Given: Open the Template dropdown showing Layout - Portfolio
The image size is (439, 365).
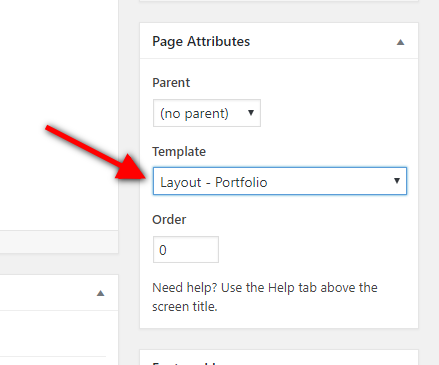Looking at the screenshot, I should coord(280,181).
